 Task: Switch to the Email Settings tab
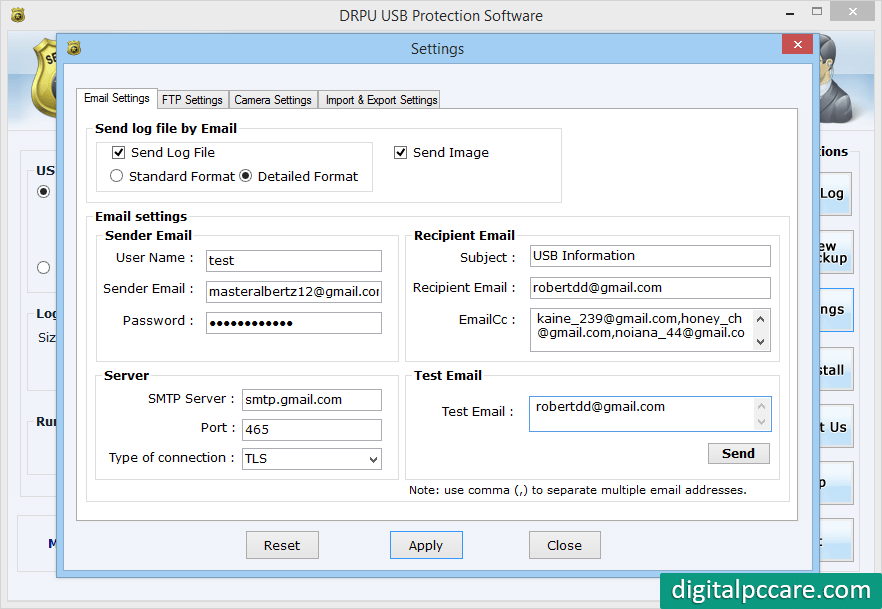[x=116, y=98]
